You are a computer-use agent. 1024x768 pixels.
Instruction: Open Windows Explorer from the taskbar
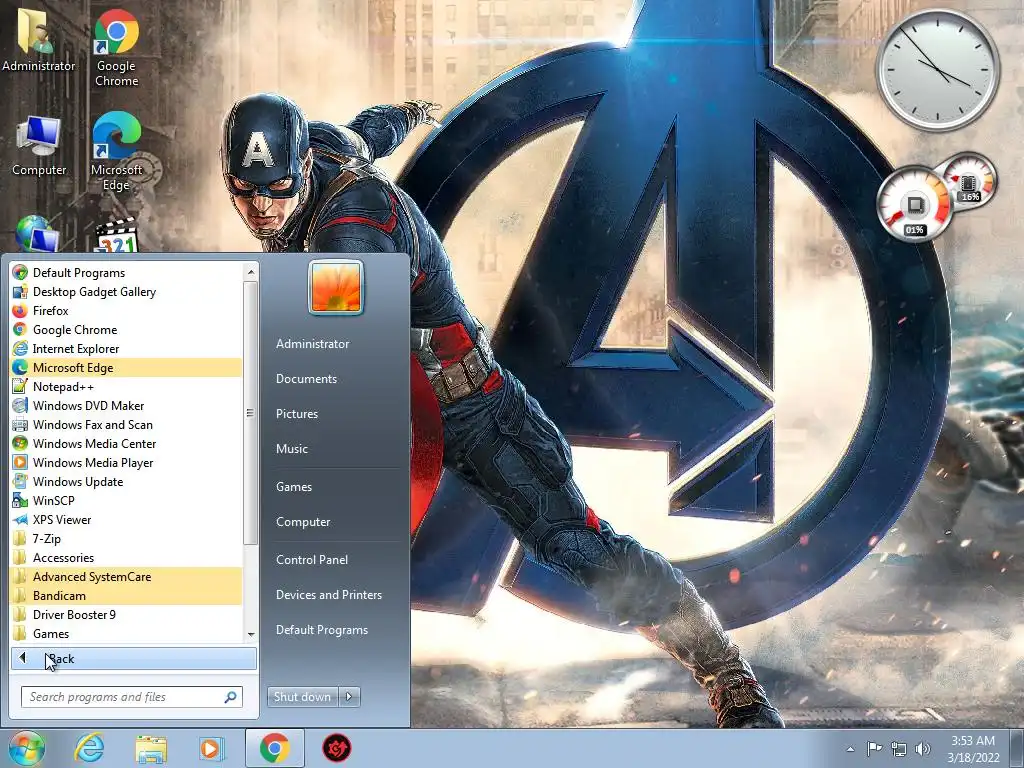[151, 748]
